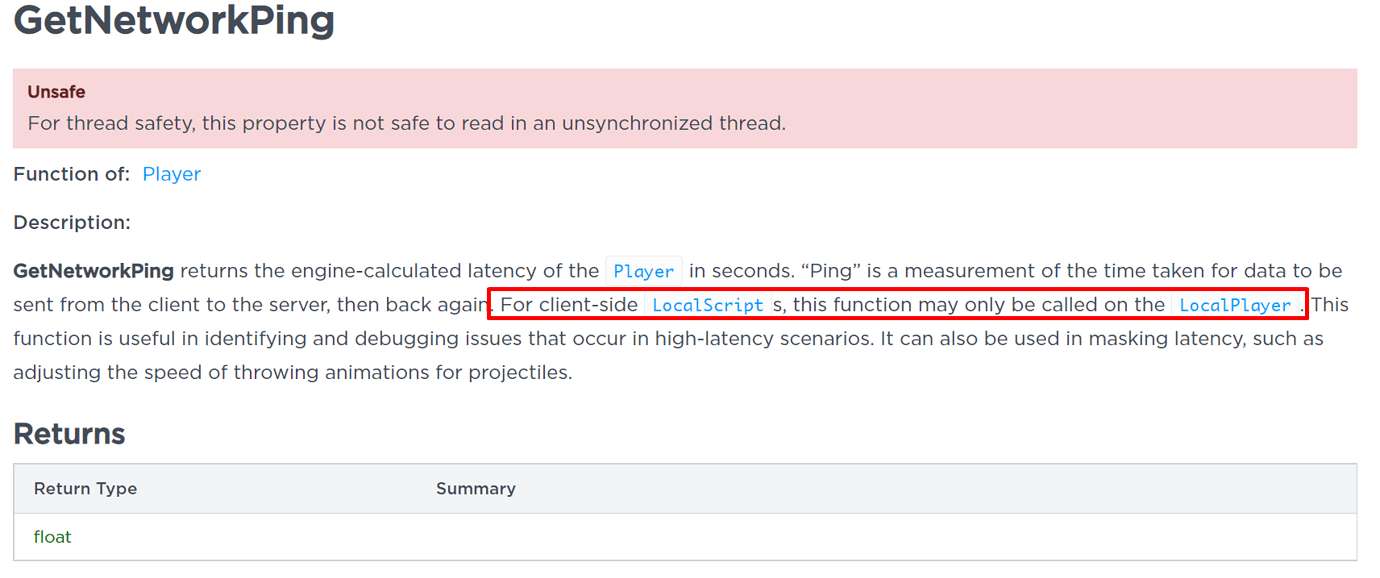This screenshot has height=578, width=1380.
Task: Click the Function of label
Action: (x=72, y=174)
